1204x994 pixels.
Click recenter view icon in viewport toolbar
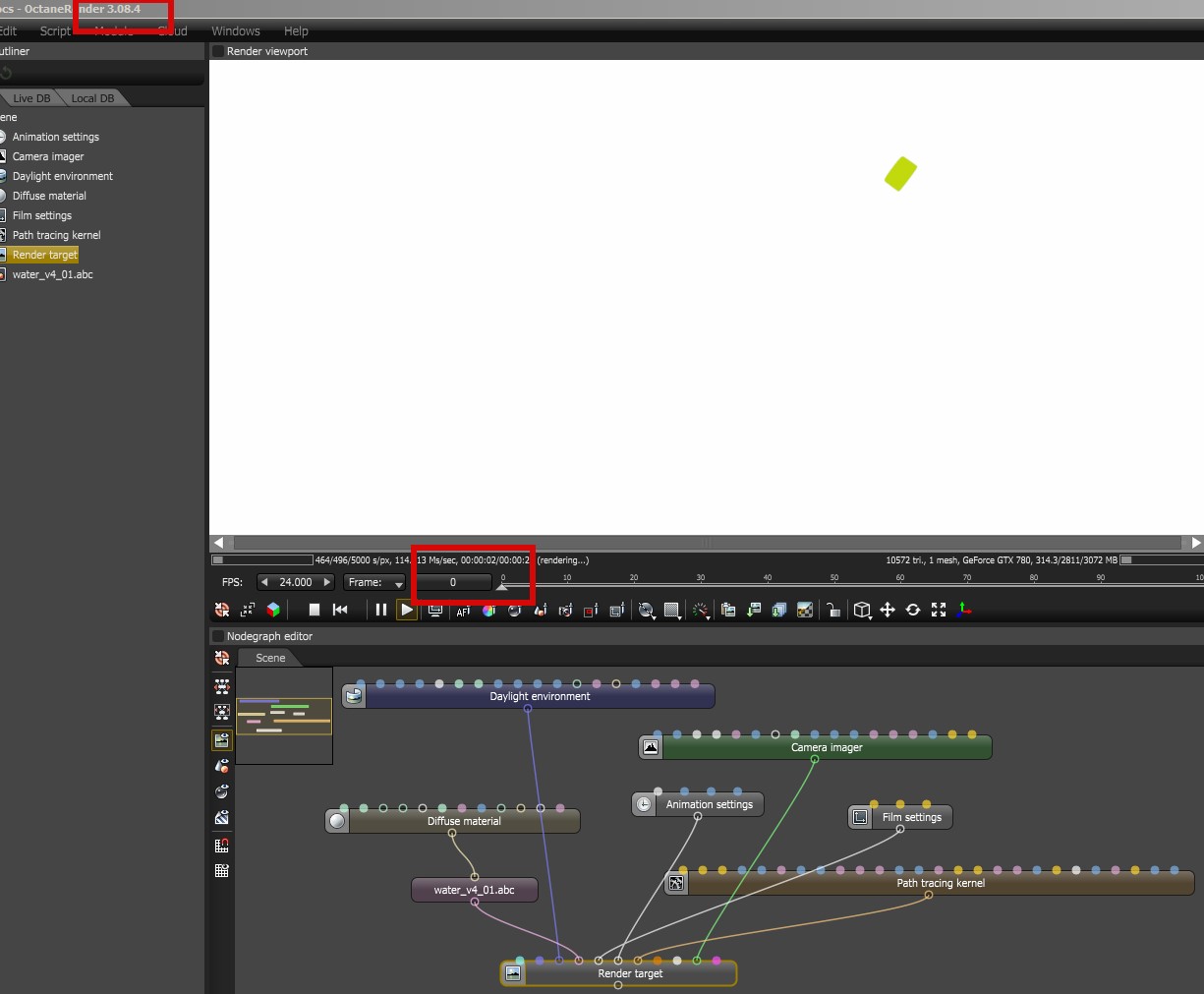222,610
